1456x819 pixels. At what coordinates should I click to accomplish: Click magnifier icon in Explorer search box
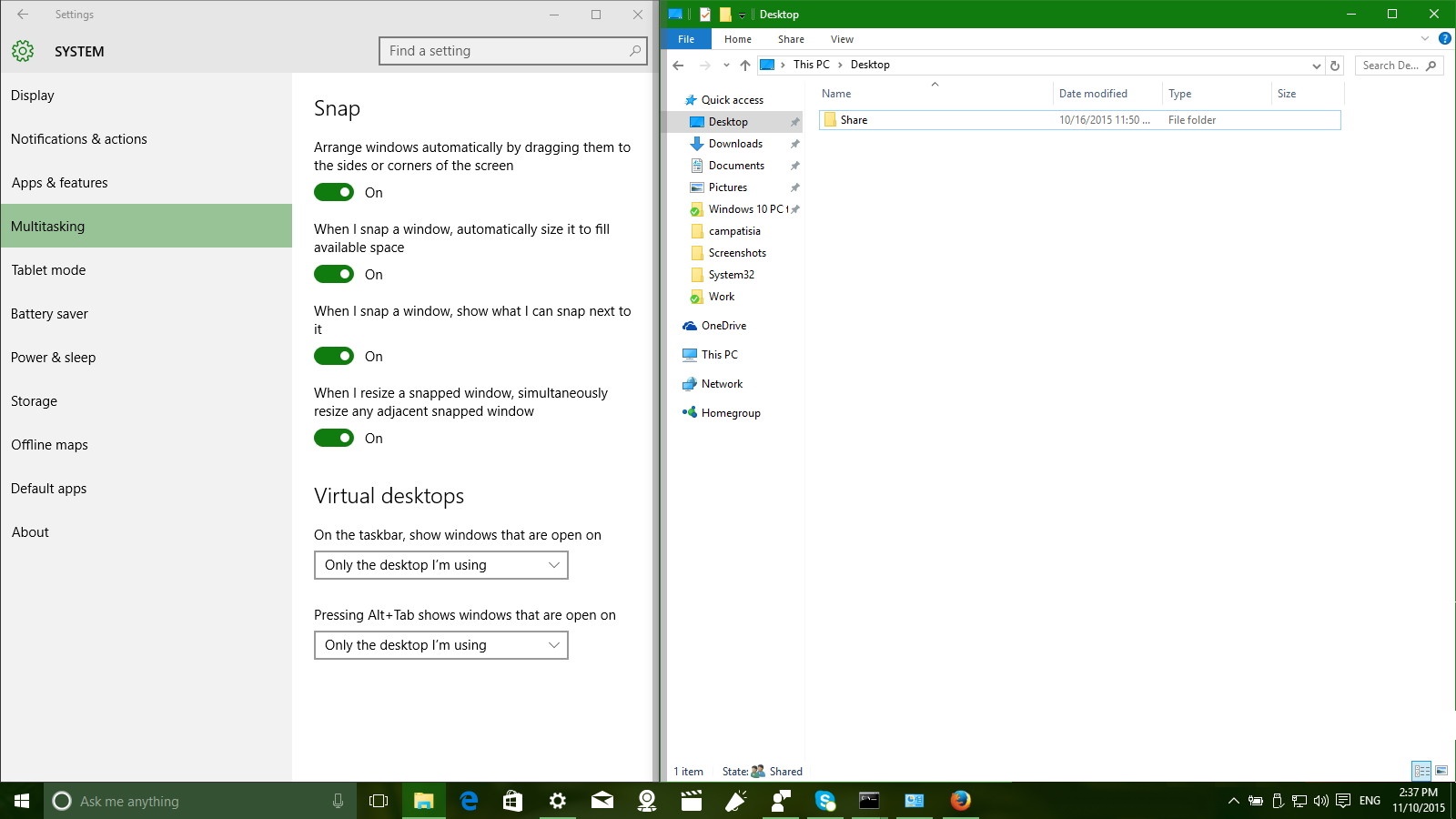click(1431, 66)
